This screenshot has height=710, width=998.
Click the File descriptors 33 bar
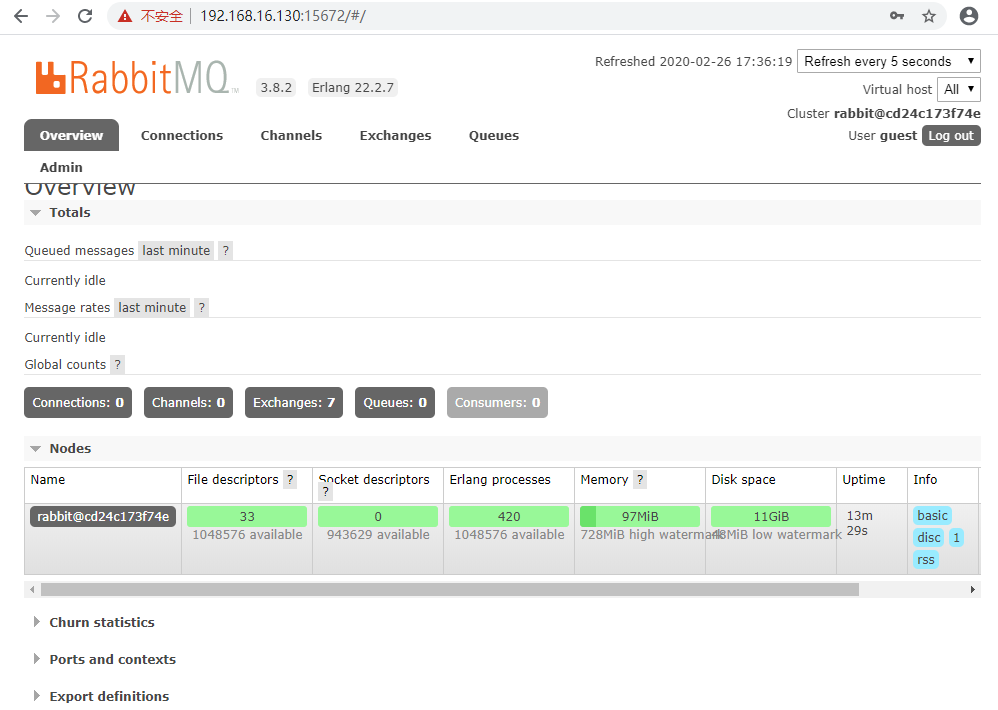pos(247,517)
